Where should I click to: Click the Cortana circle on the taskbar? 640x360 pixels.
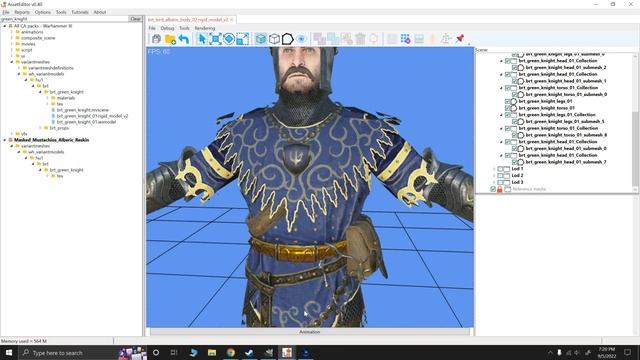[156, 353]
